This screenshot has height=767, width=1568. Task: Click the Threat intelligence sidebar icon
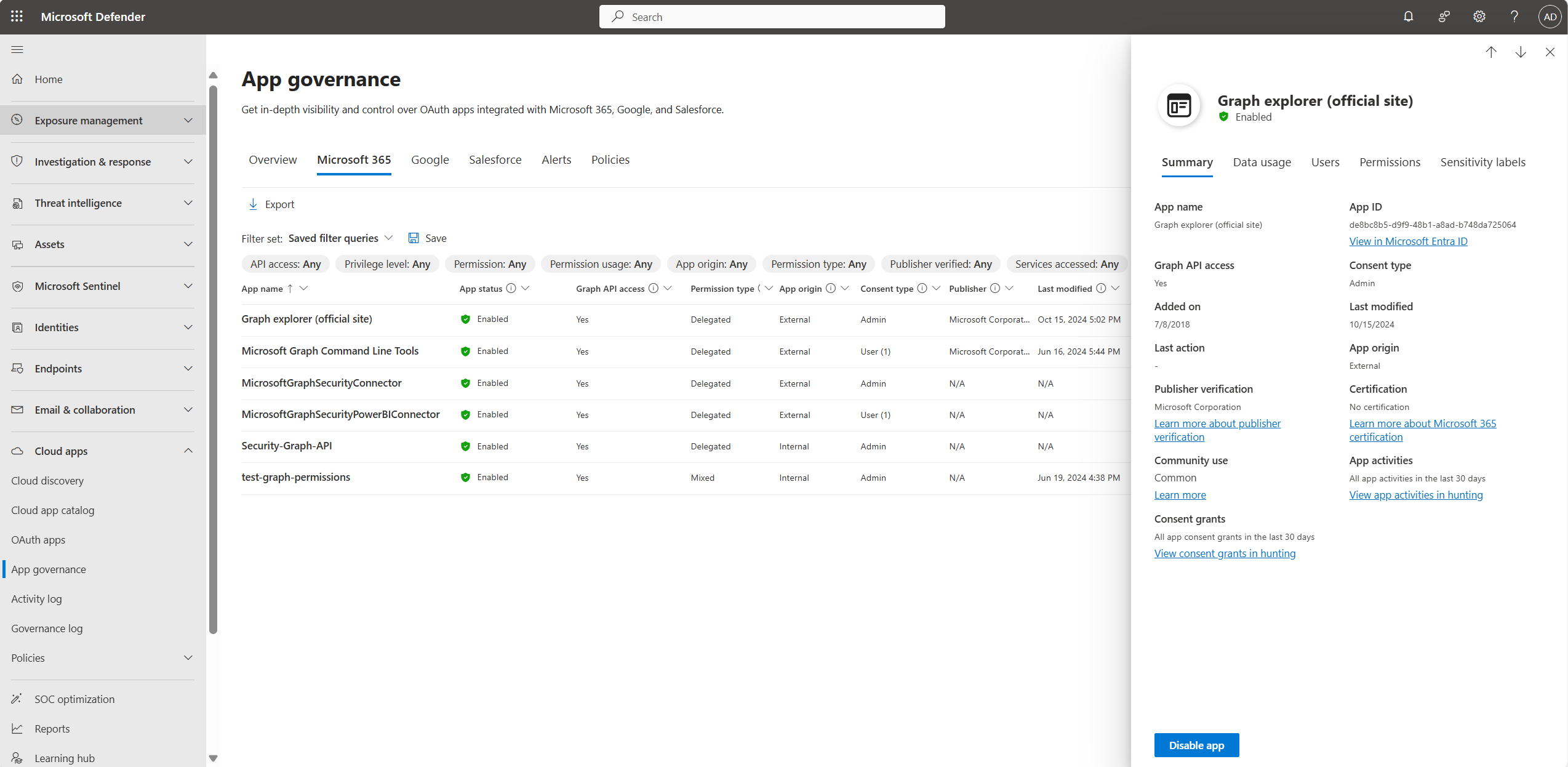click(18, 203)
